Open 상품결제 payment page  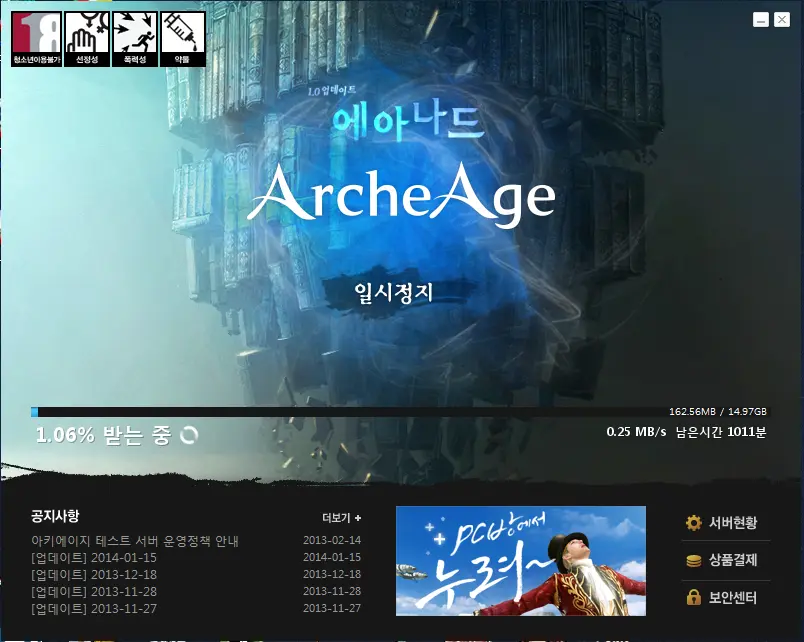733,560
